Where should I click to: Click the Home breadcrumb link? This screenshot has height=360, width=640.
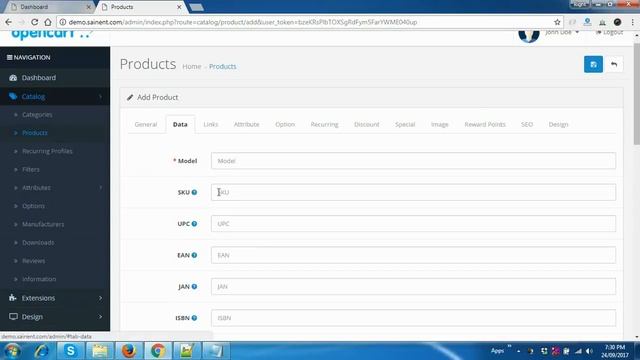point(192,67)
